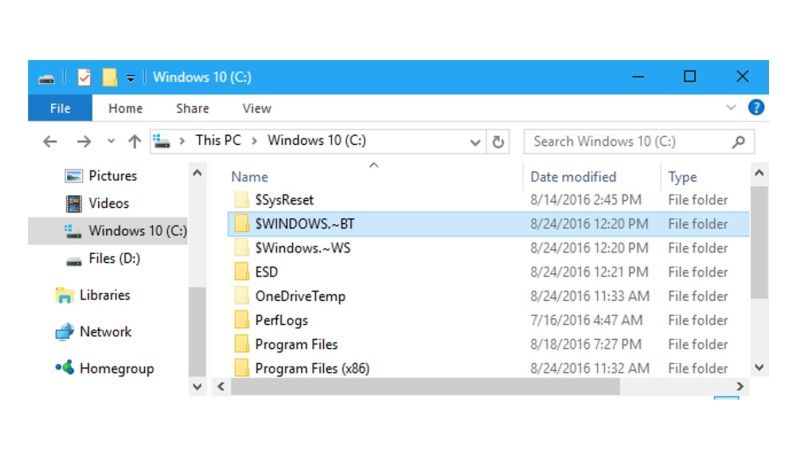Viewport: 800px width, 450px height.
Task: Select the OneDriveTemp folder name
Action: click(x=300, y=296)
